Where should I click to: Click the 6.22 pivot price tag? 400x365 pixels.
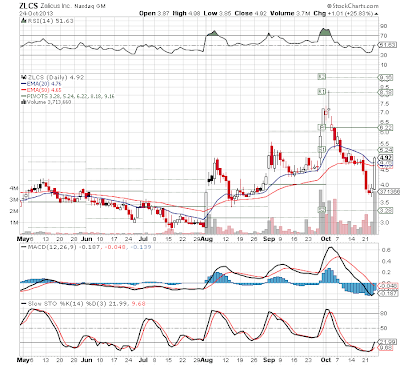[386, 127]
